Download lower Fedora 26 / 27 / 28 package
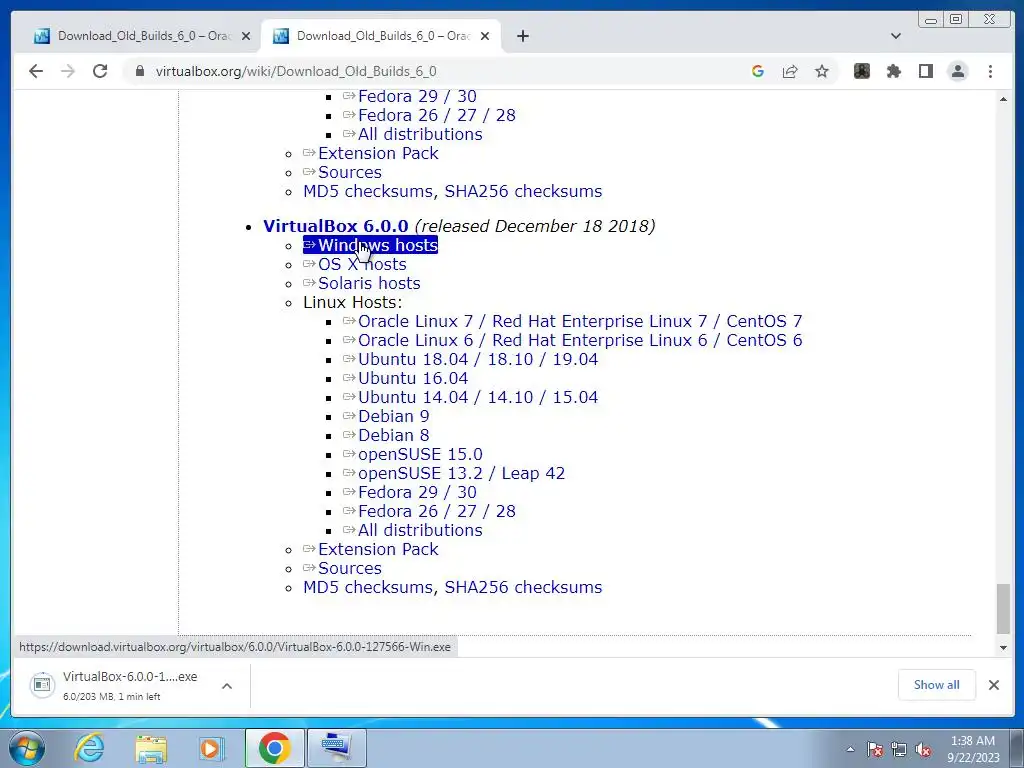 430,511
